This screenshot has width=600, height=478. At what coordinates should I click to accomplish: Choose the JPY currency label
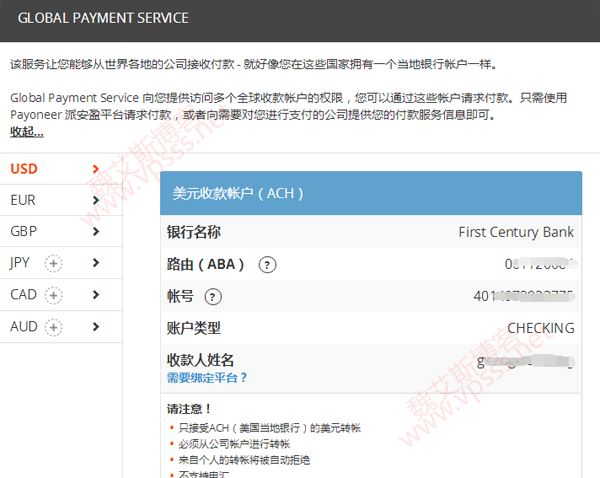click(x=20, y=263)
